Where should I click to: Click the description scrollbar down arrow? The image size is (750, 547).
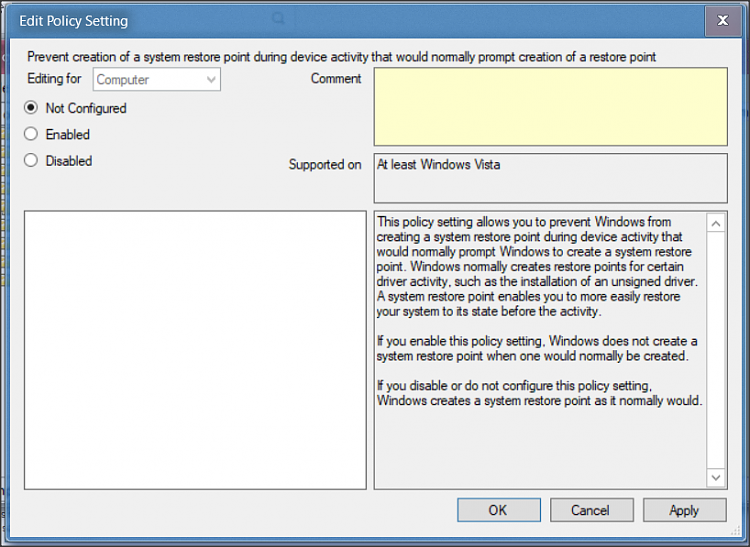point(716,478)
